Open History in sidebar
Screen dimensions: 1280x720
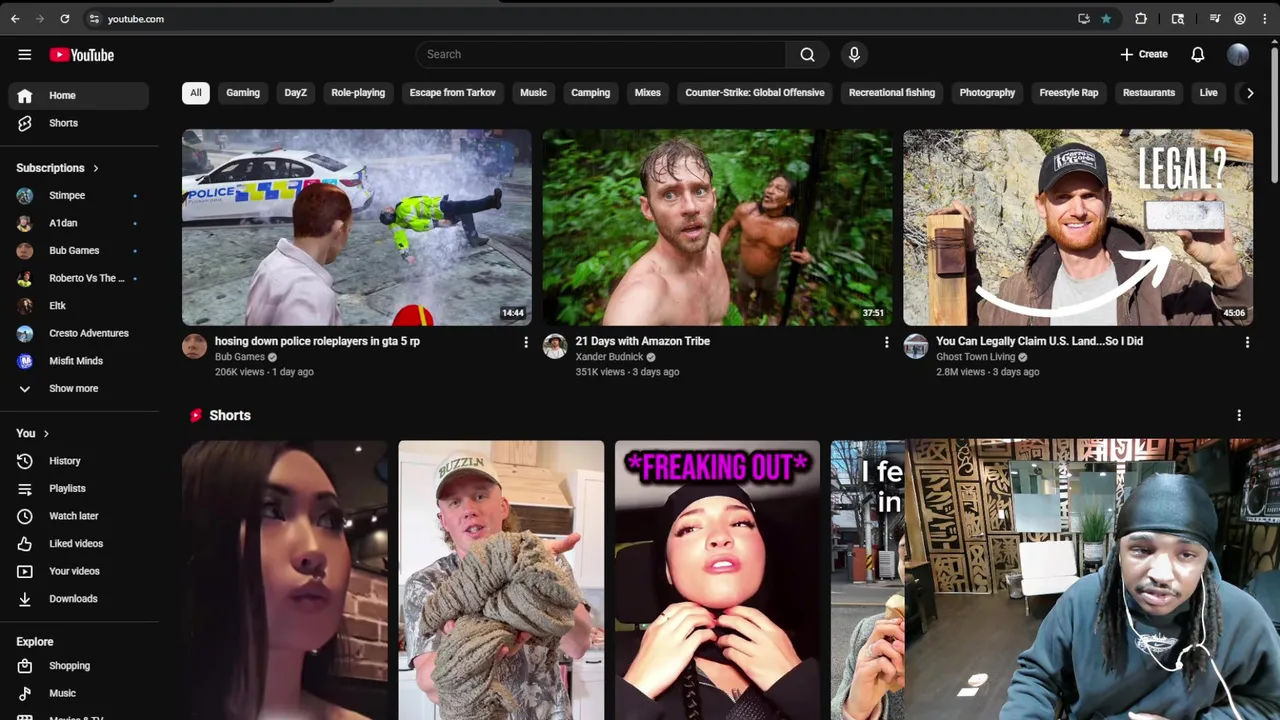(79, 461)
